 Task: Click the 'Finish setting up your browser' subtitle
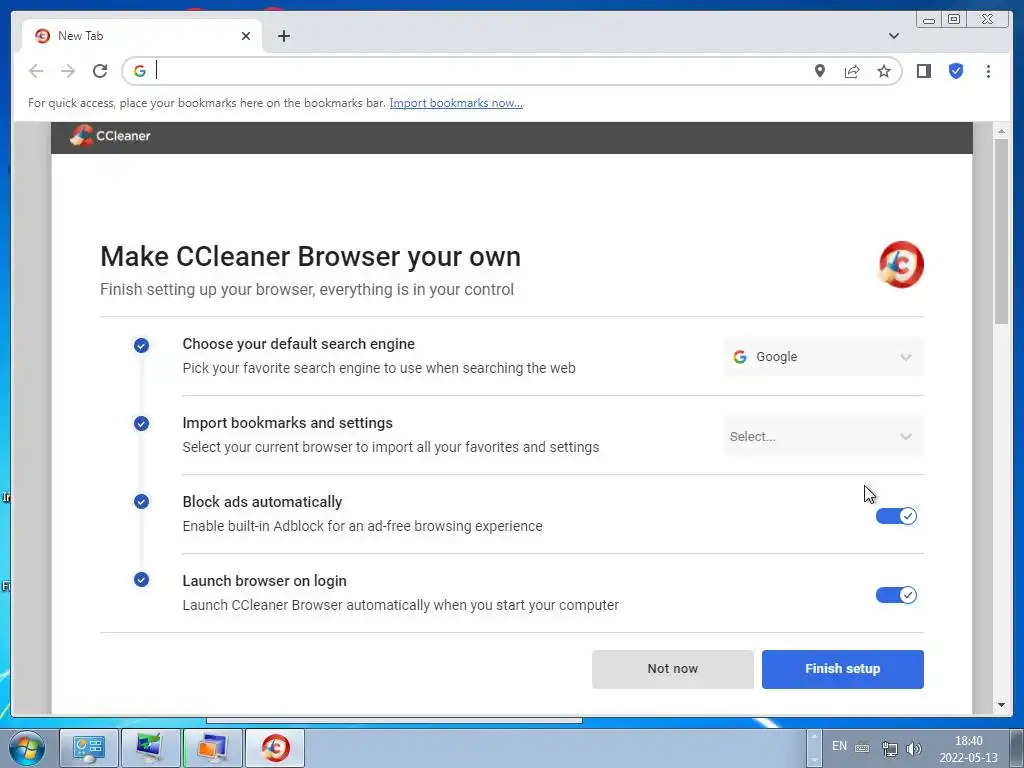(x=307, y=290)
